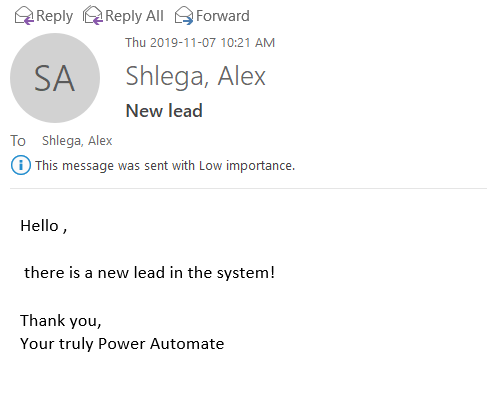This screenshot has width=487, height=401.
Task: Click the Reply All envelope icon
Action: 93,16
